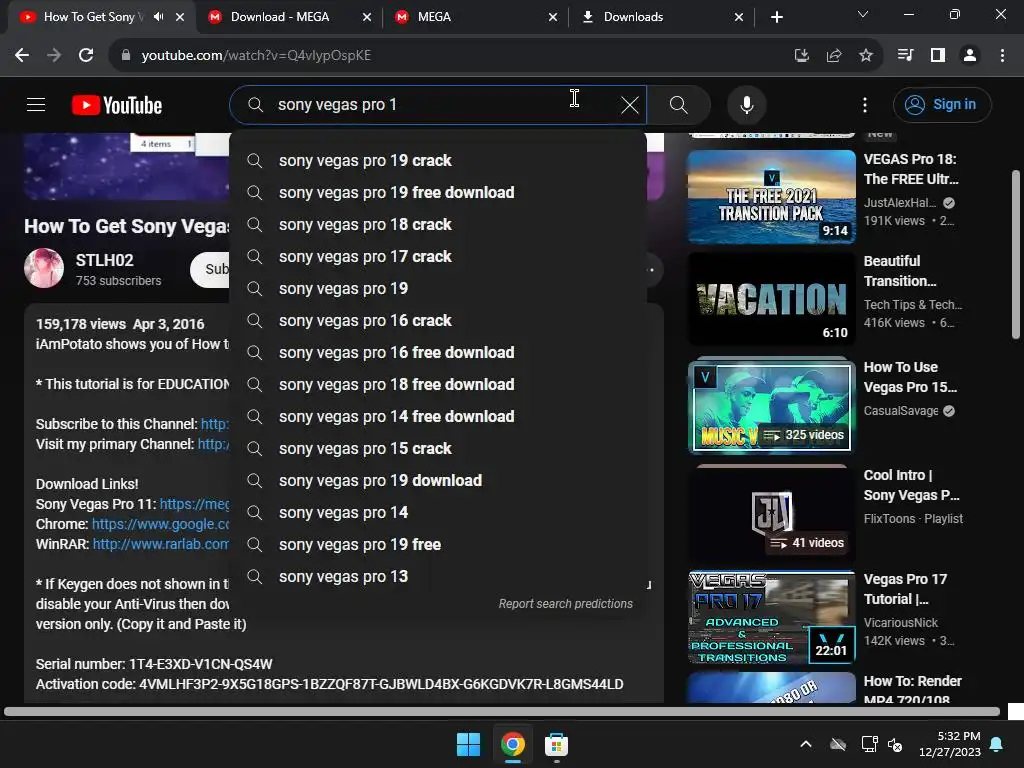Go back with browser back arrow
1024x768 pixels.
22,56
